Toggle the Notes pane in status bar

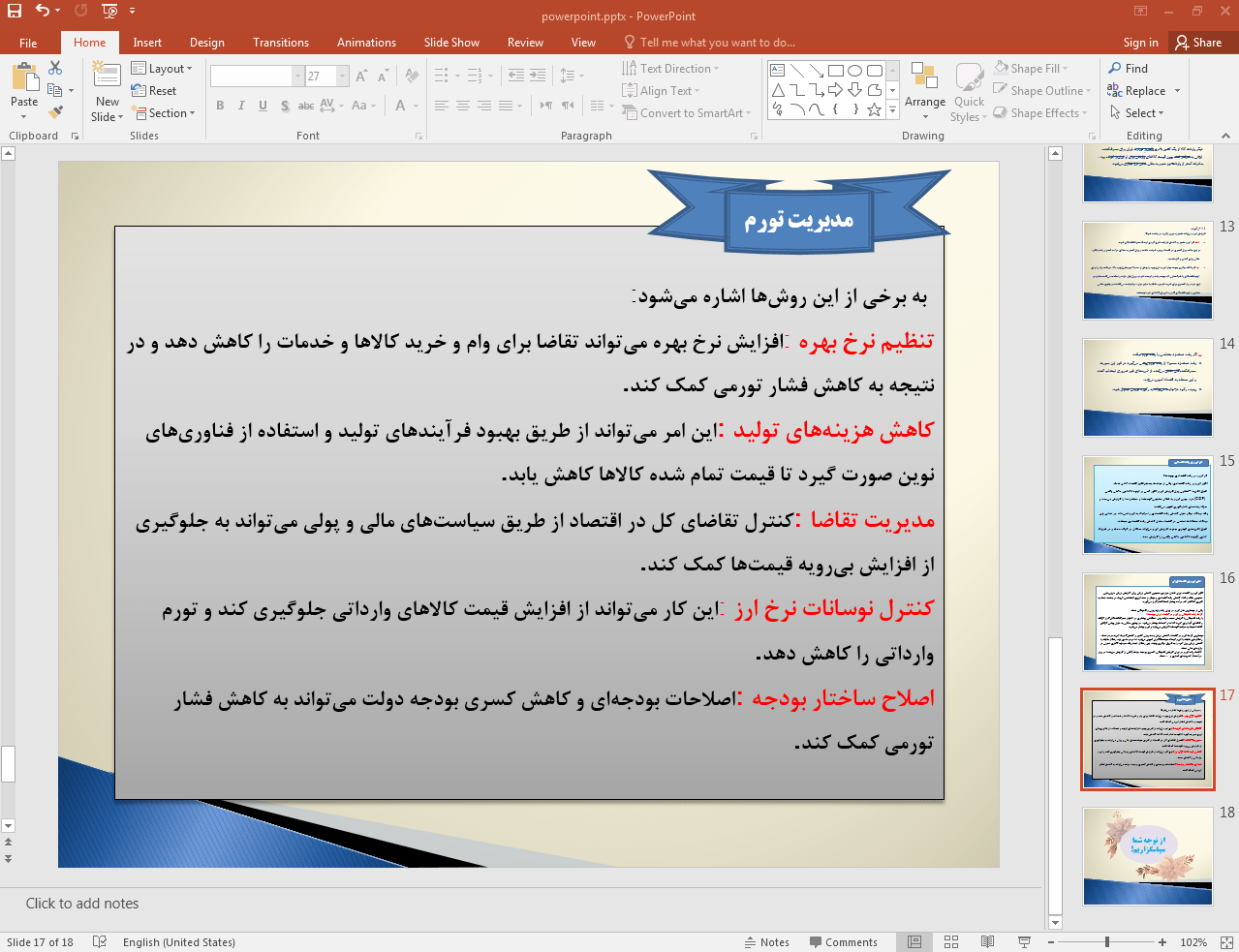click(767, 942)
